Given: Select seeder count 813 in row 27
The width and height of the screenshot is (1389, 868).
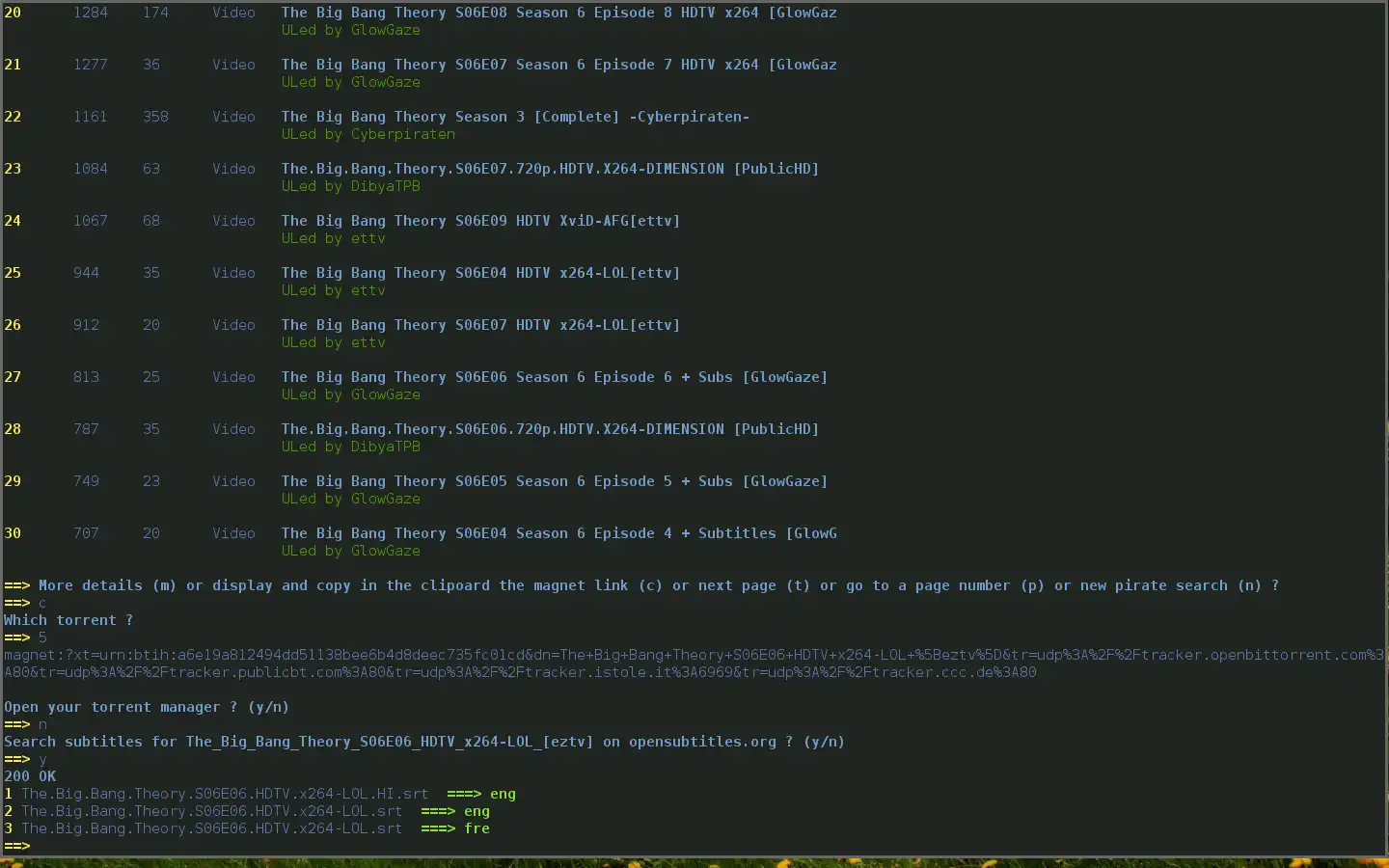Looking at the screenshot, I should [x=86, y=377].
